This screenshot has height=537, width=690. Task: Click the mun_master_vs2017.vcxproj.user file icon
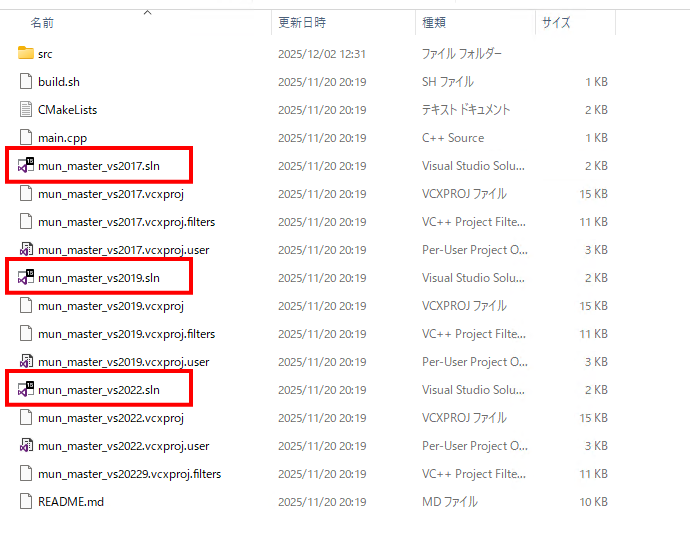coord(26,250)
